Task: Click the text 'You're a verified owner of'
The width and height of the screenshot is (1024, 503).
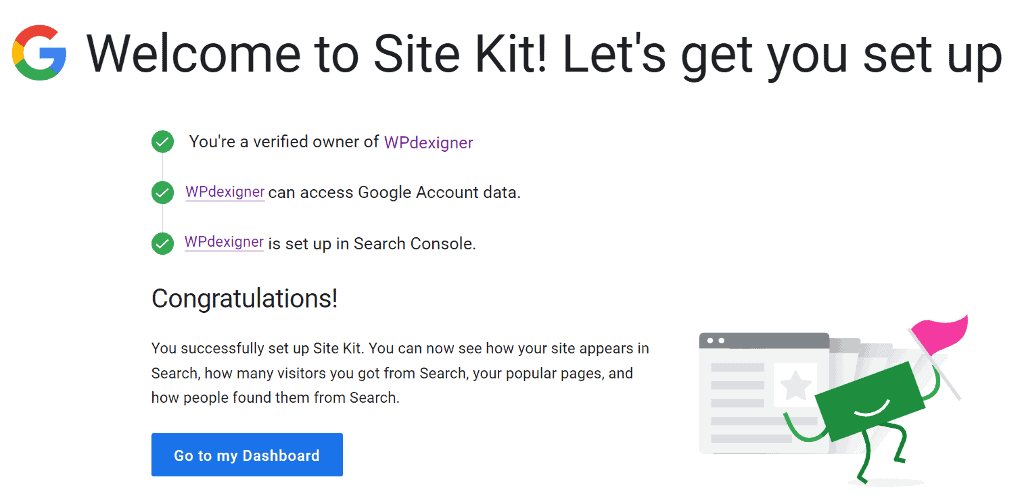Action: (284, 142)
